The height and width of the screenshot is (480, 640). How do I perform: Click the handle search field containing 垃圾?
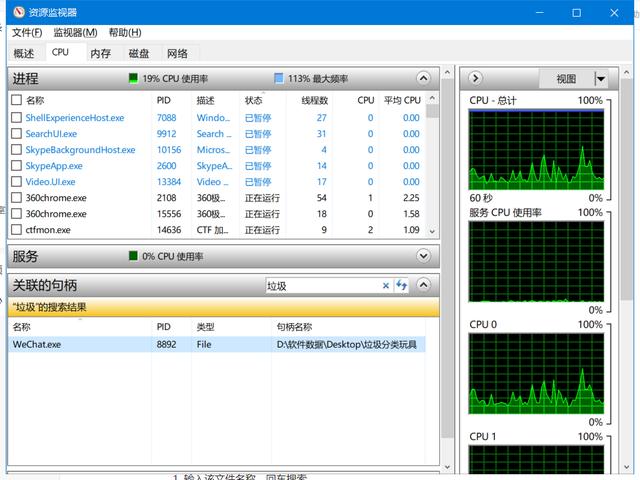(x=321, y=286)
